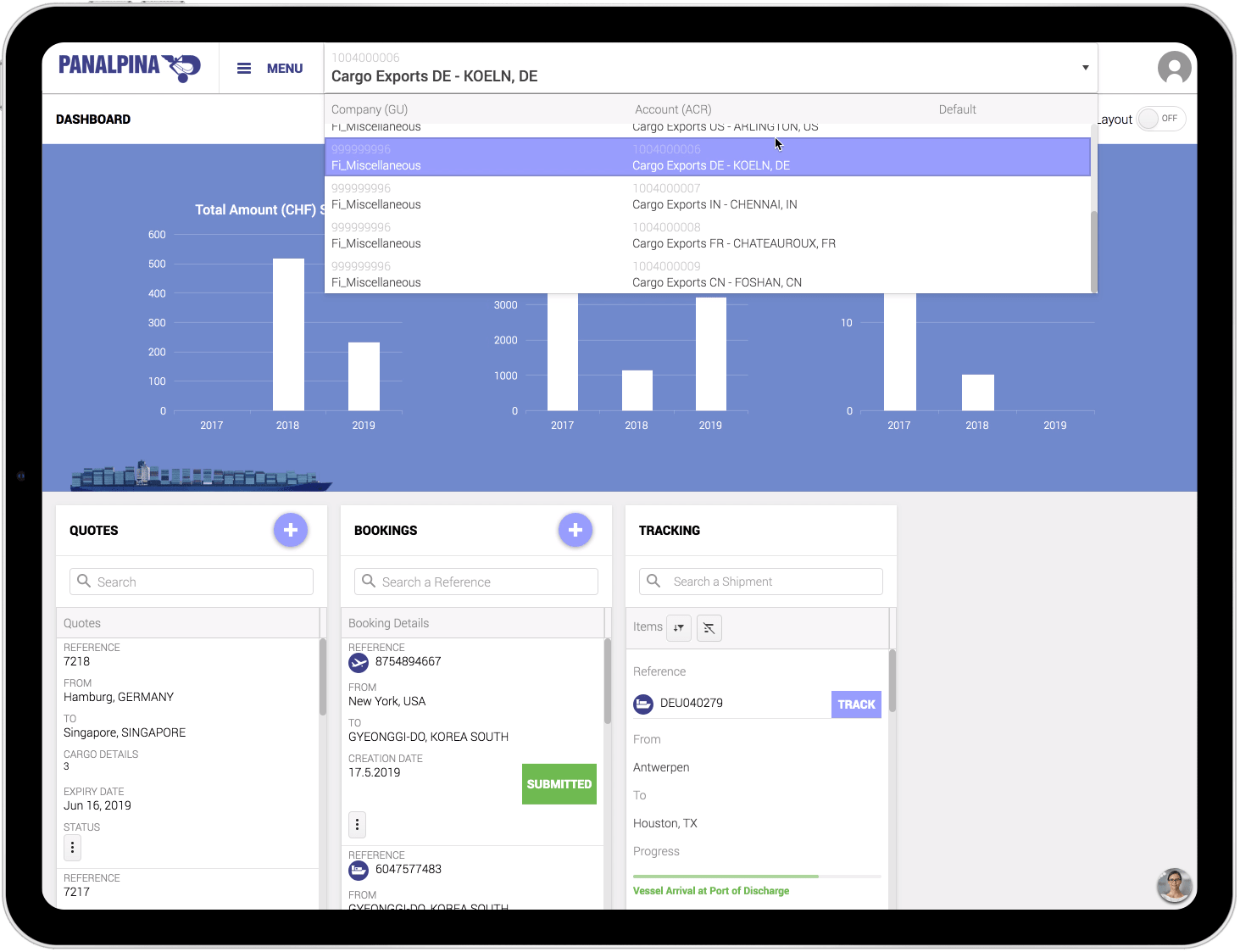
Task: Click the Tracking items sort icon
Action: (679, 628)
